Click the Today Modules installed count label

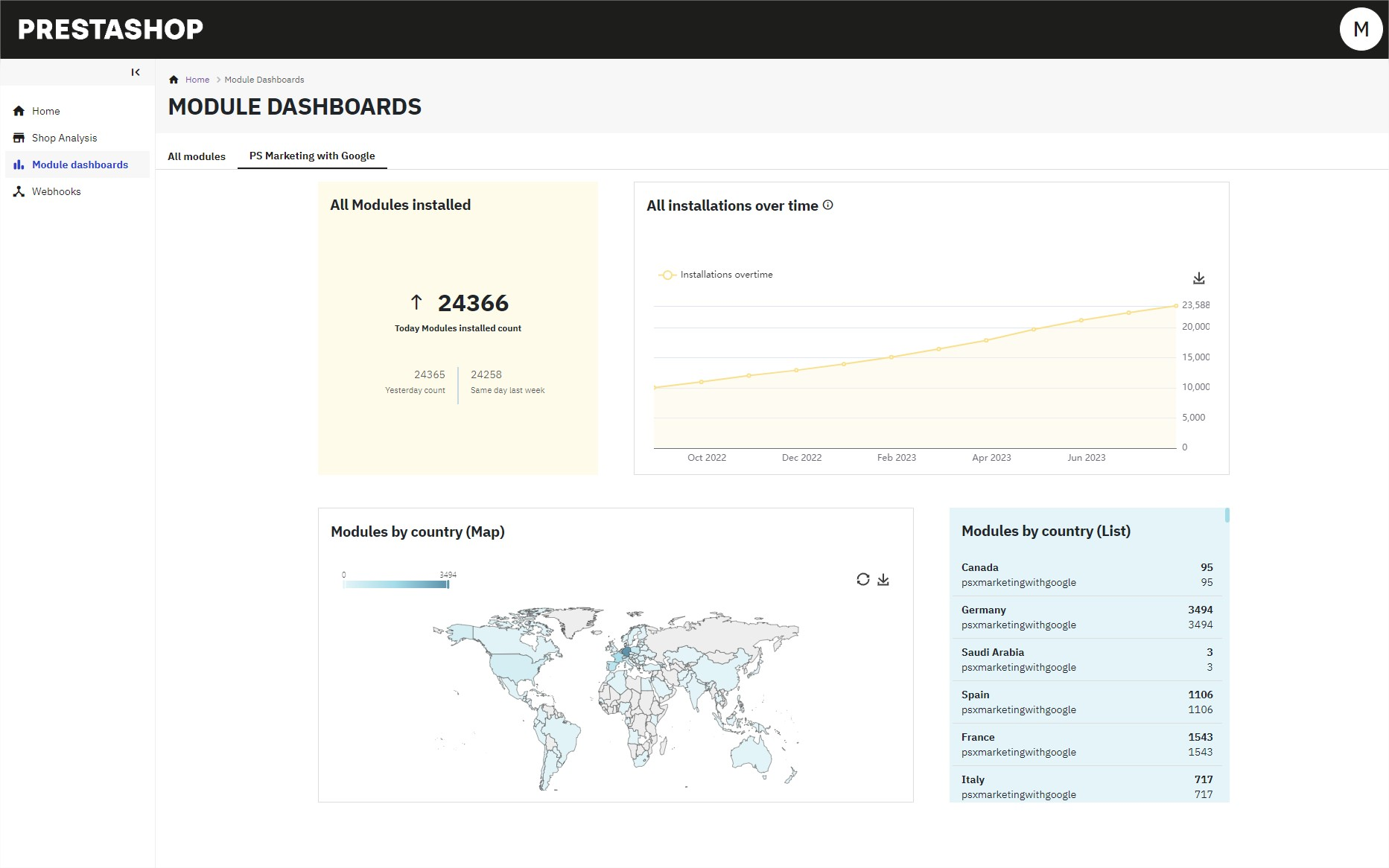coord(458,328)
